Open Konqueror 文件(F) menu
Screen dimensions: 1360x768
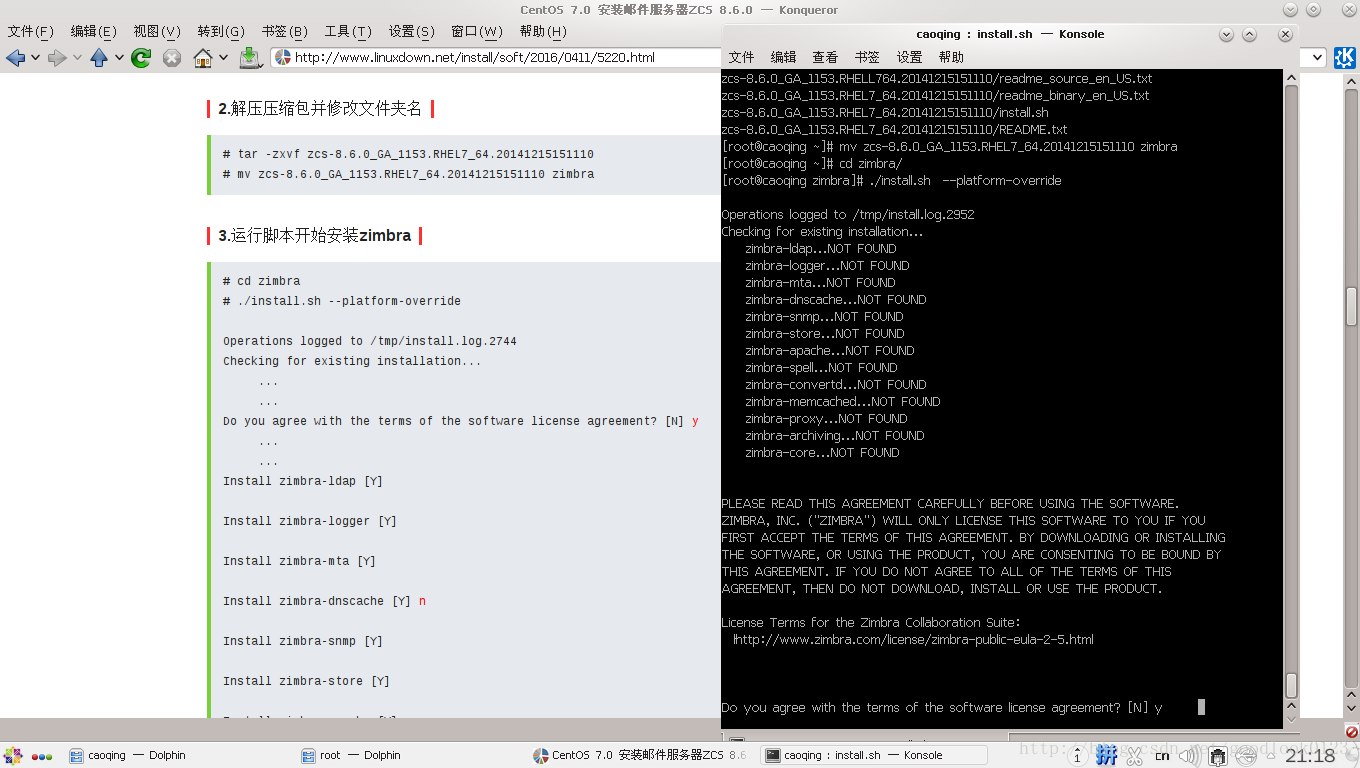pos(30,32)
